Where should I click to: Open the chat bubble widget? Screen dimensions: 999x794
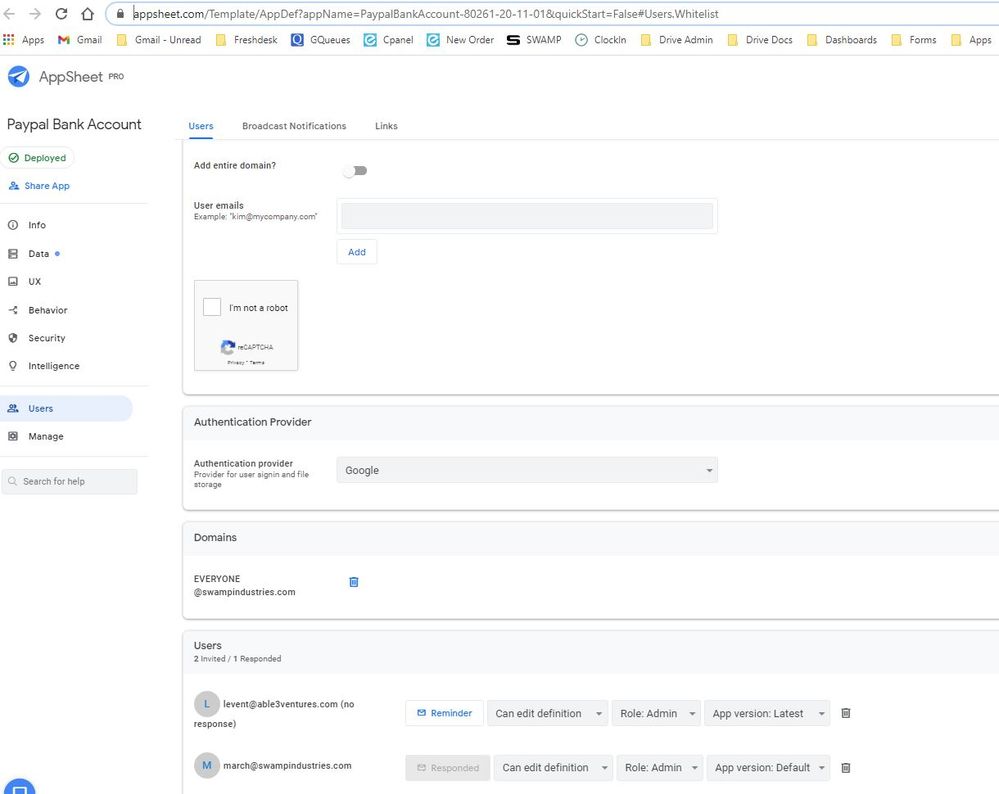coord(19,788)
